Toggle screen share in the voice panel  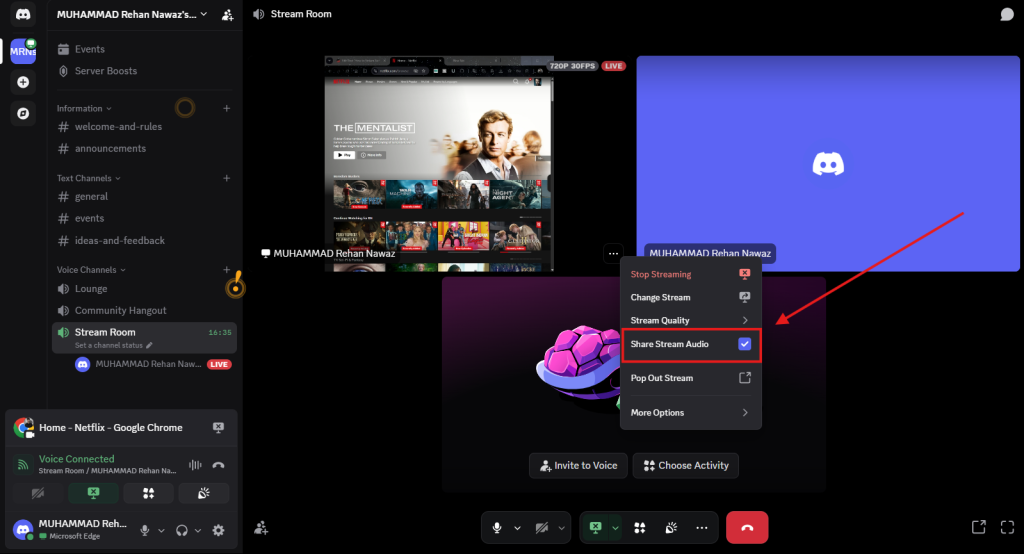tap(93, 493)
